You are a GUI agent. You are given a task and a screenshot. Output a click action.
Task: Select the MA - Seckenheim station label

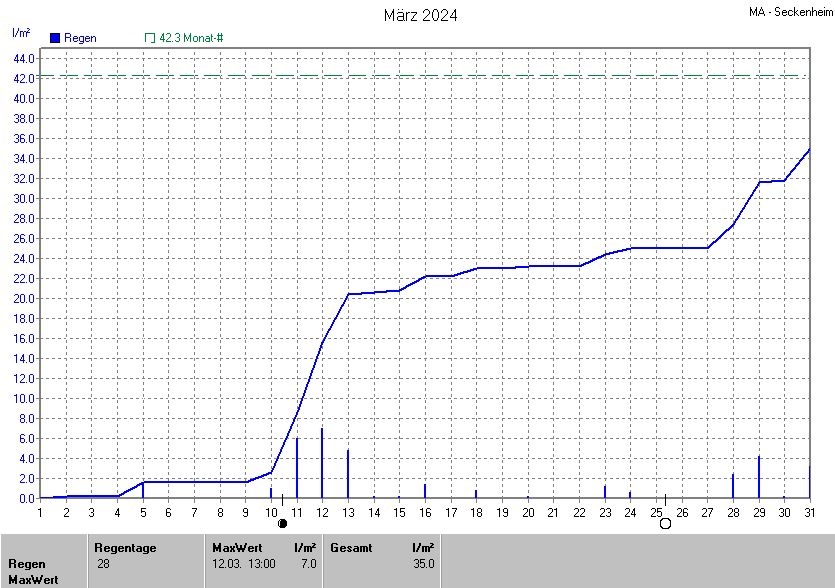[x=790, y=12]
